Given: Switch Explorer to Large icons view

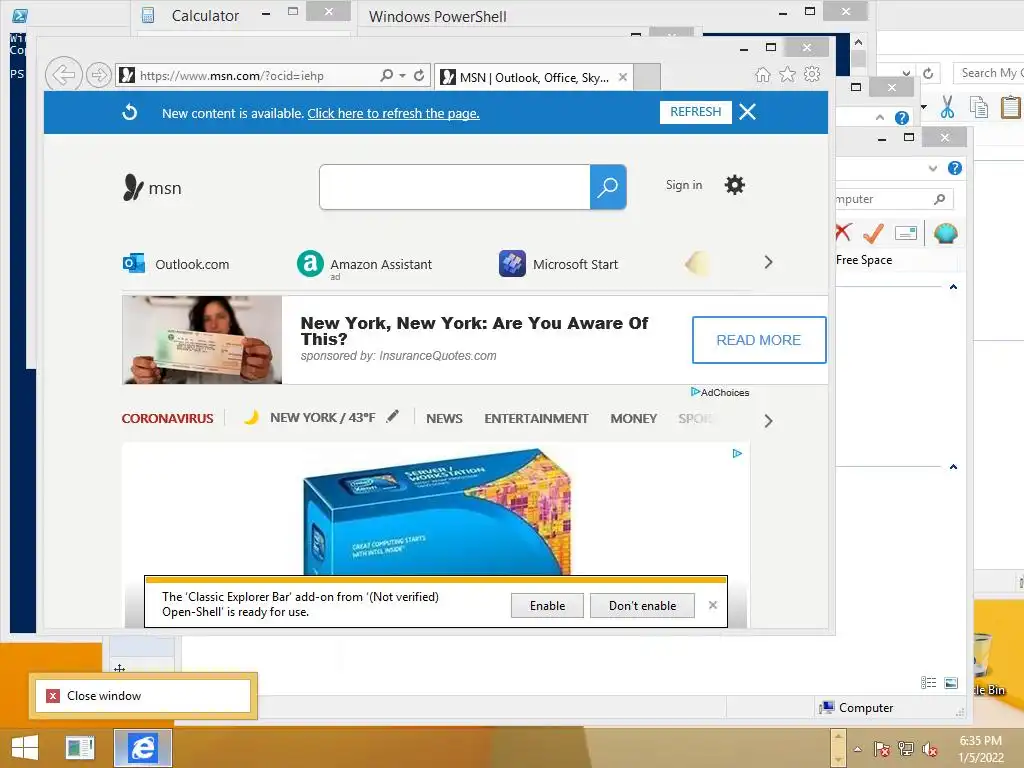Looking at the screenshot, I should pos(952,682).
